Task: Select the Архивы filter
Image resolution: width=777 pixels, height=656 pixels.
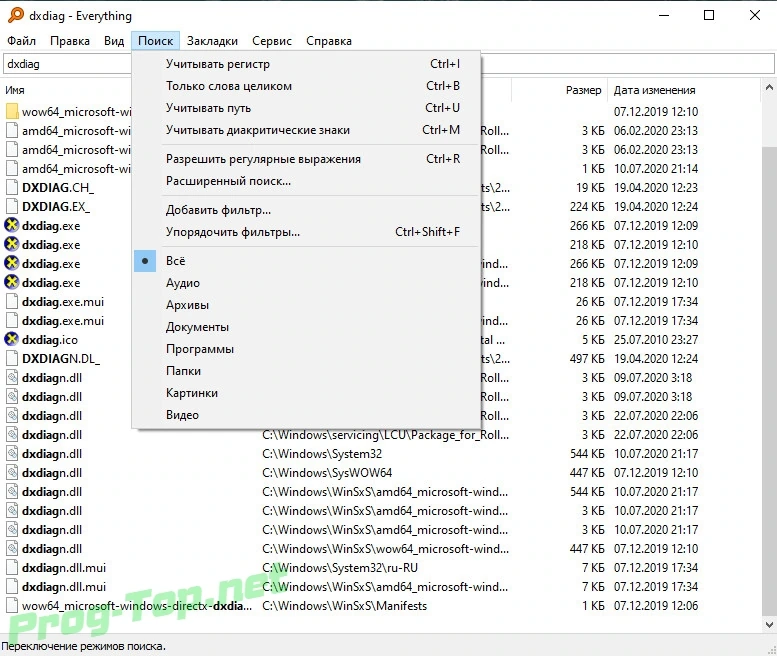Action: [306, 305]
